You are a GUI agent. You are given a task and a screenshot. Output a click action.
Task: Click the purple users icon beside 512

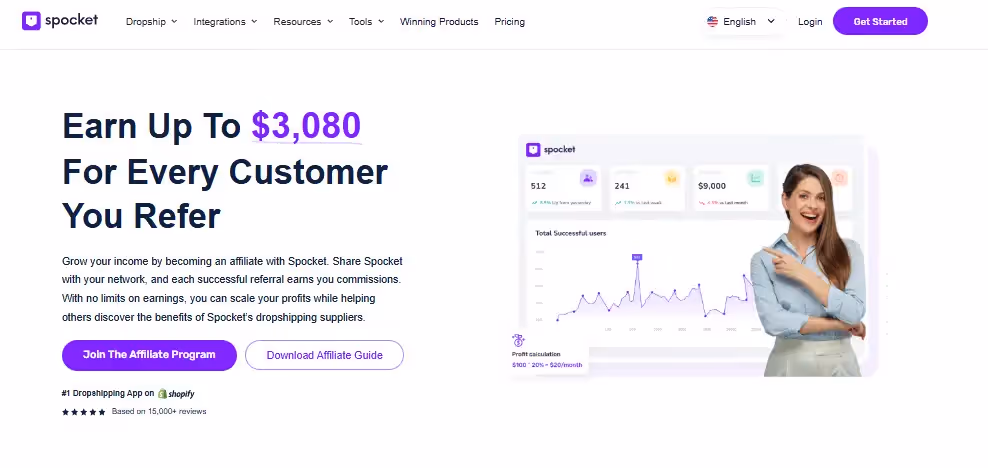pyautogui.click(x=588, y=178)
